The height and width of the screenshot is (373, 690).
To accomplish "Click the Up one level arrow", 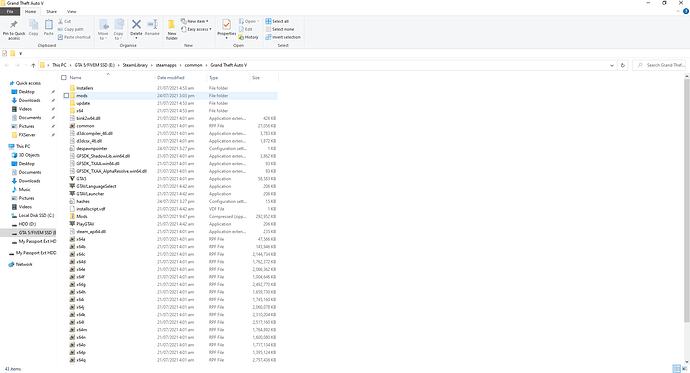I will [x=33, y=65].
